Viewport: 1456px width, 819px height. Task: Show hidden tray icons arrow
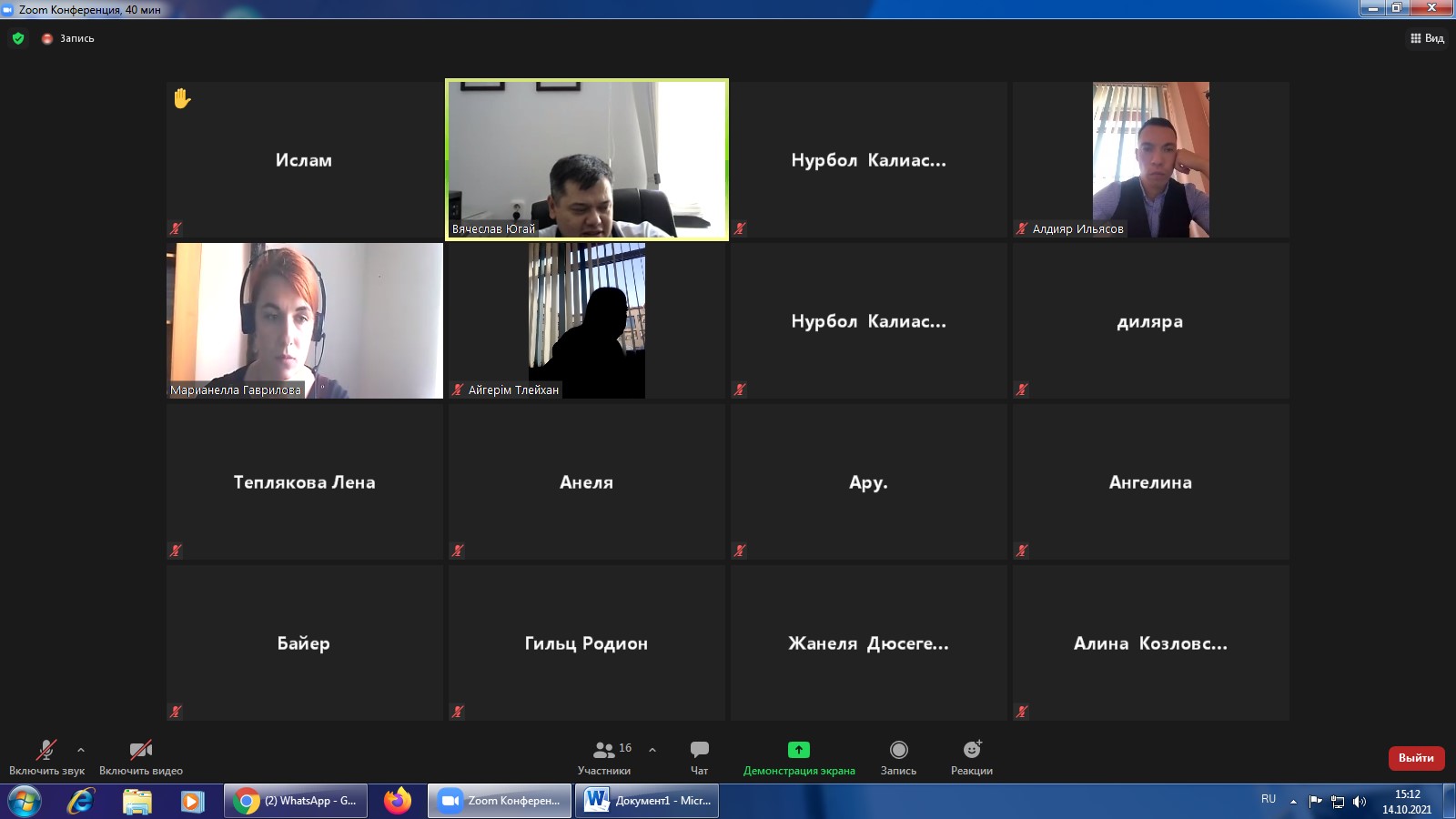(1293, 801)
